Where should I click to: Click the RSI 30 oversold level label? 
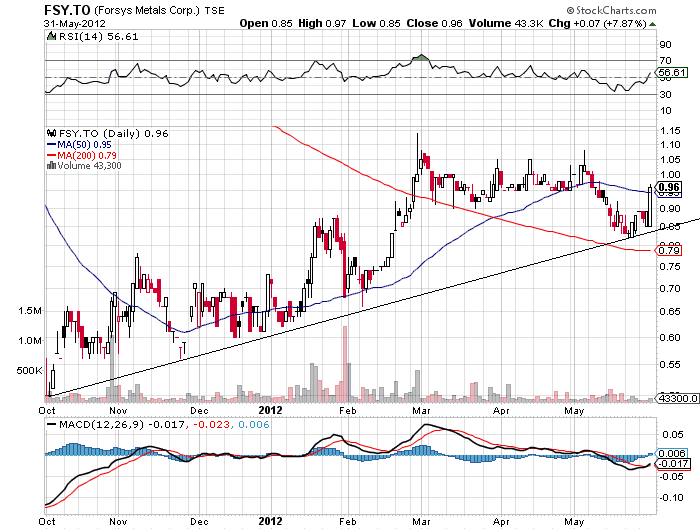click(x=665, y=94)
